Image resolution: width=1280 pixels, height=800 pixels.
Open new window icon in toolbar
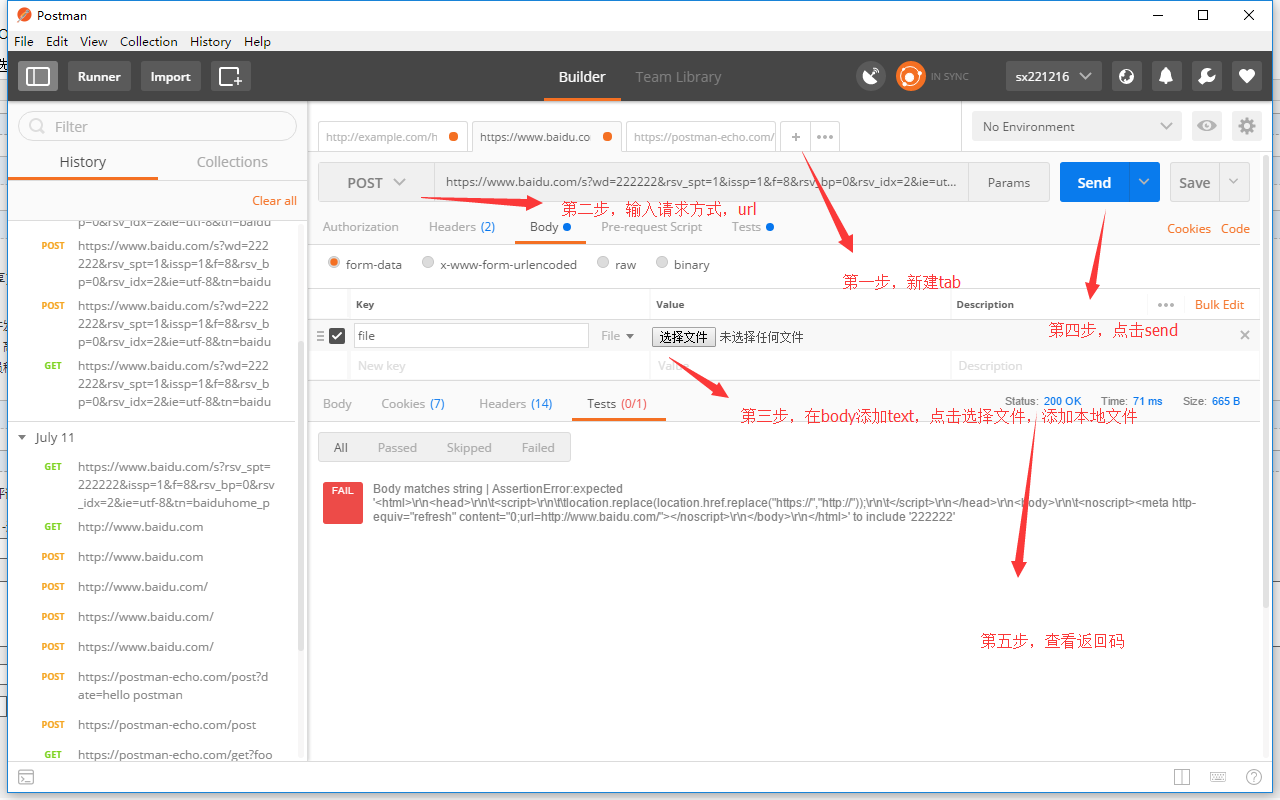(x=230, y=76)
